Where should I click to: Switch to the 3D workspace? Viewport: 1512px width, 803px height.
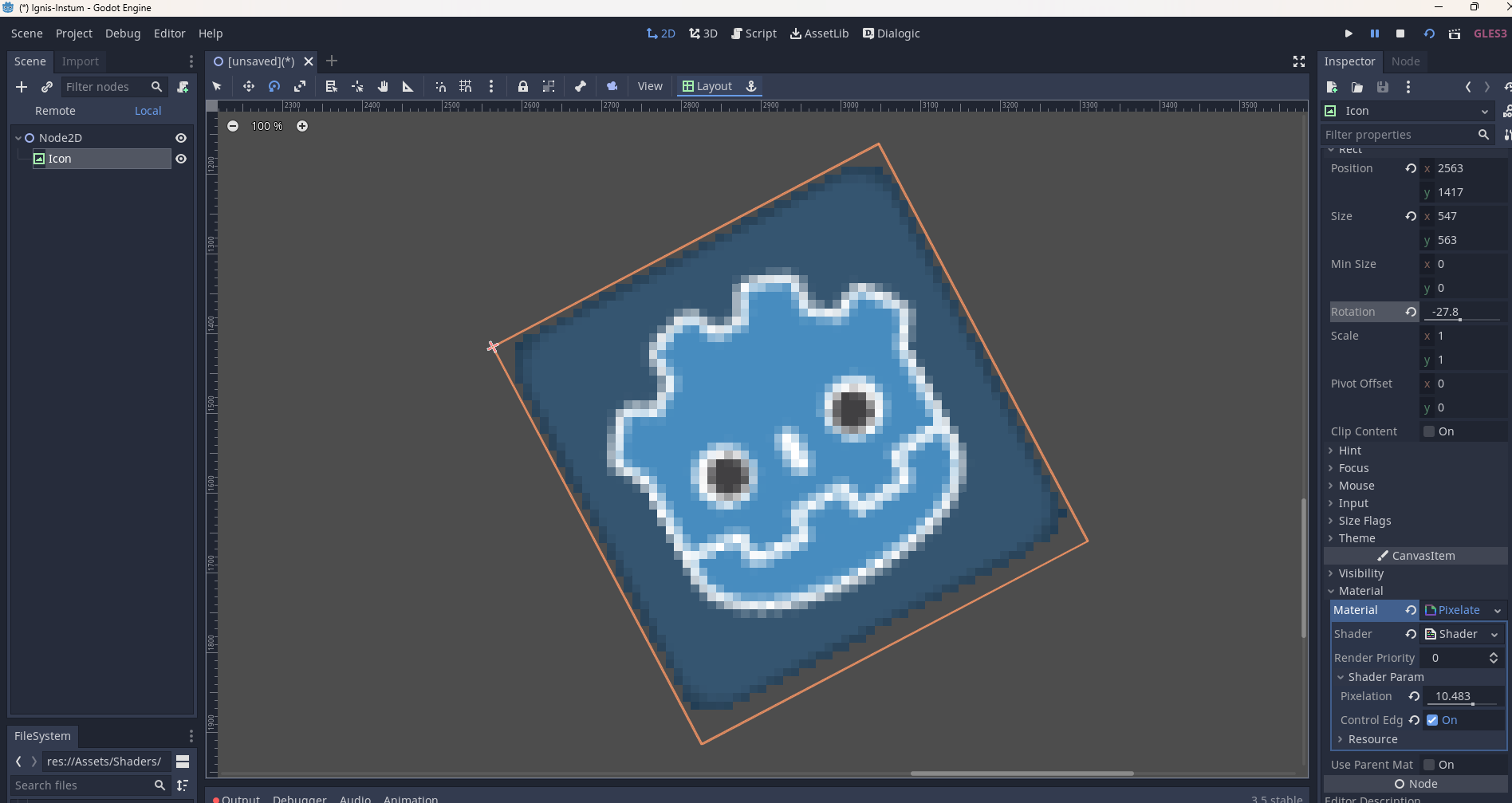(703, 33)
